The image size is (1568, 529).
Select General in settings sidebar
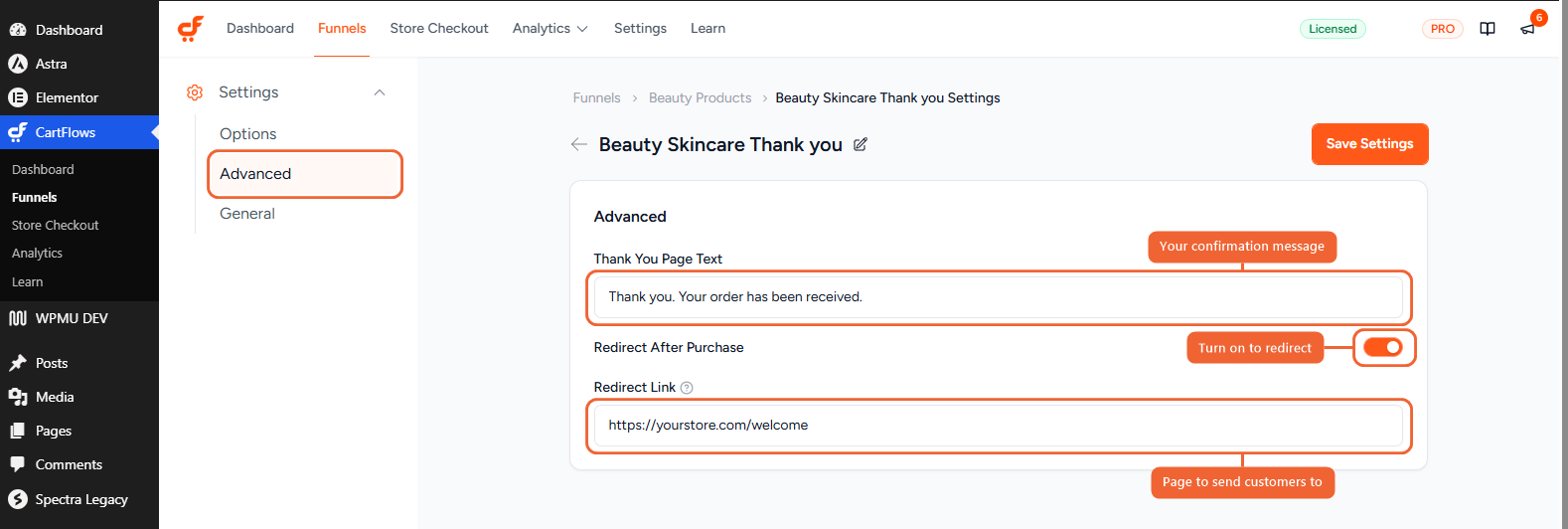pos(247,214)
